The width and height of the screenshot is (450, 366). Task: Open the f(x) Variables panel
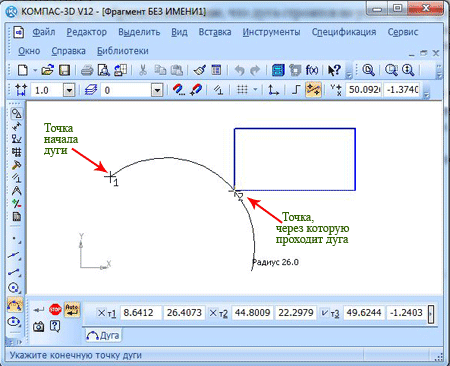(312, 70)
